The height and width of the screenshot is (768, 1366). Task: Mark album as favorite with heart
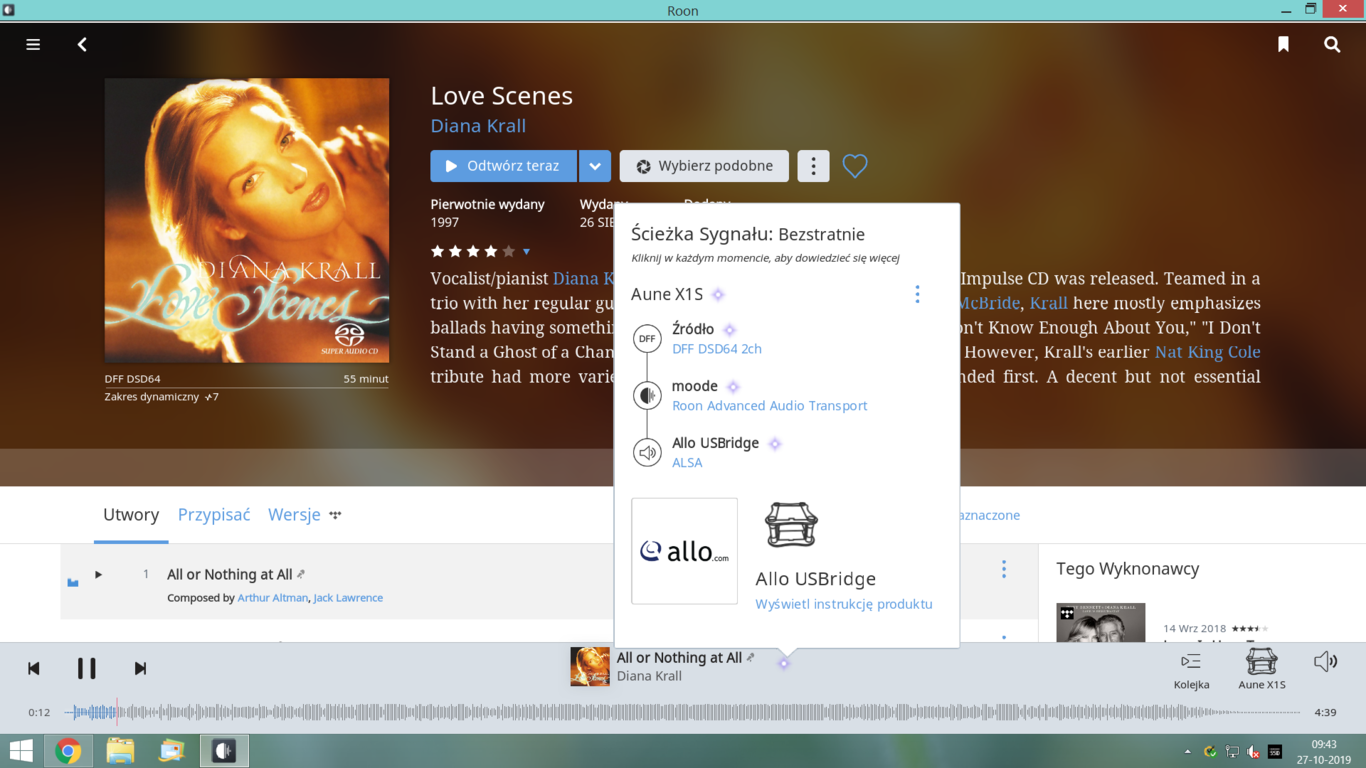(855, 166)
